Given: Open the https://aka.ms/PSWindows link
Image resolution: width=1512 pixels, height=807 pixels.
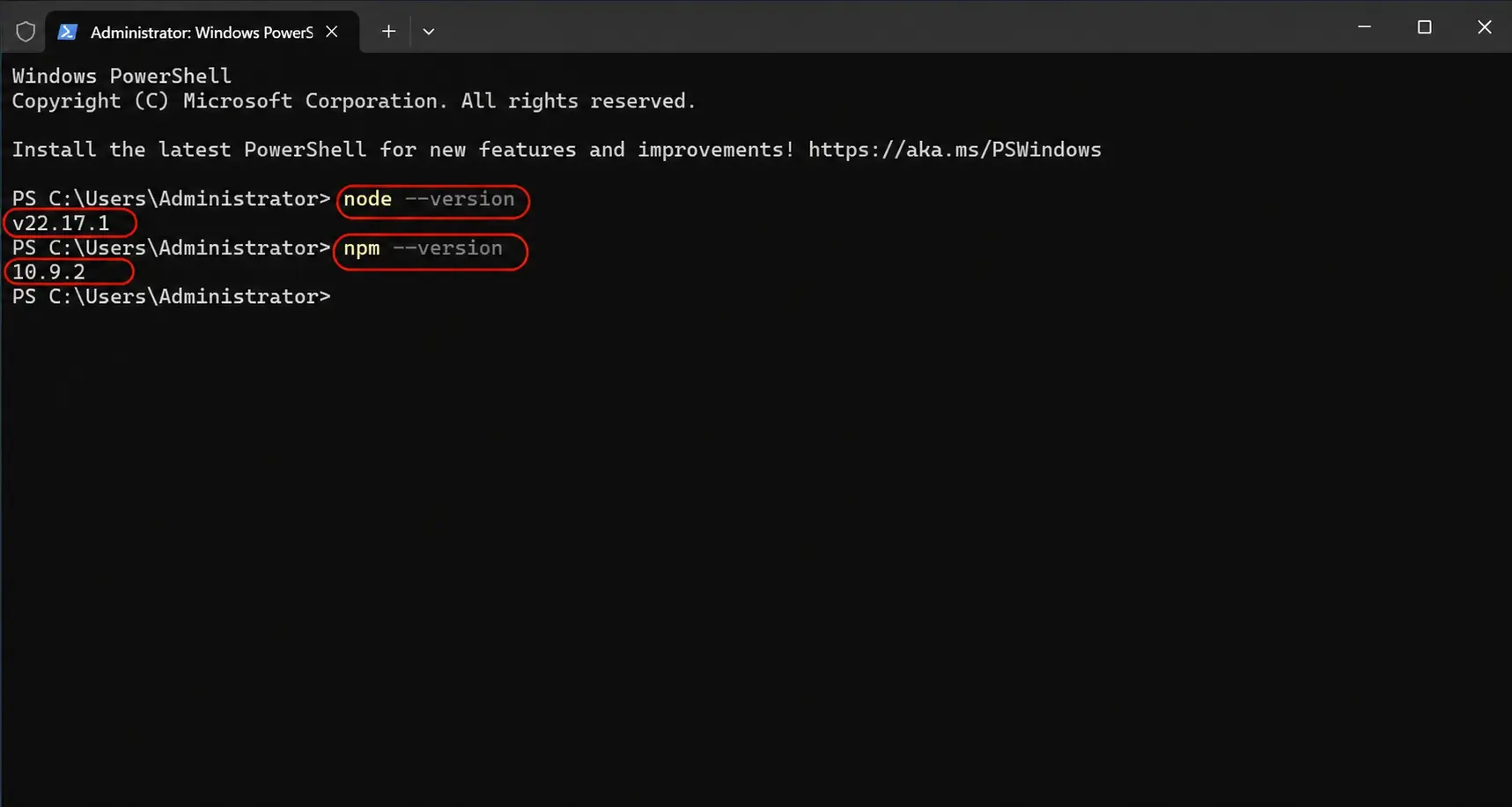Looking at the screenshot, I should coord(955,150).
